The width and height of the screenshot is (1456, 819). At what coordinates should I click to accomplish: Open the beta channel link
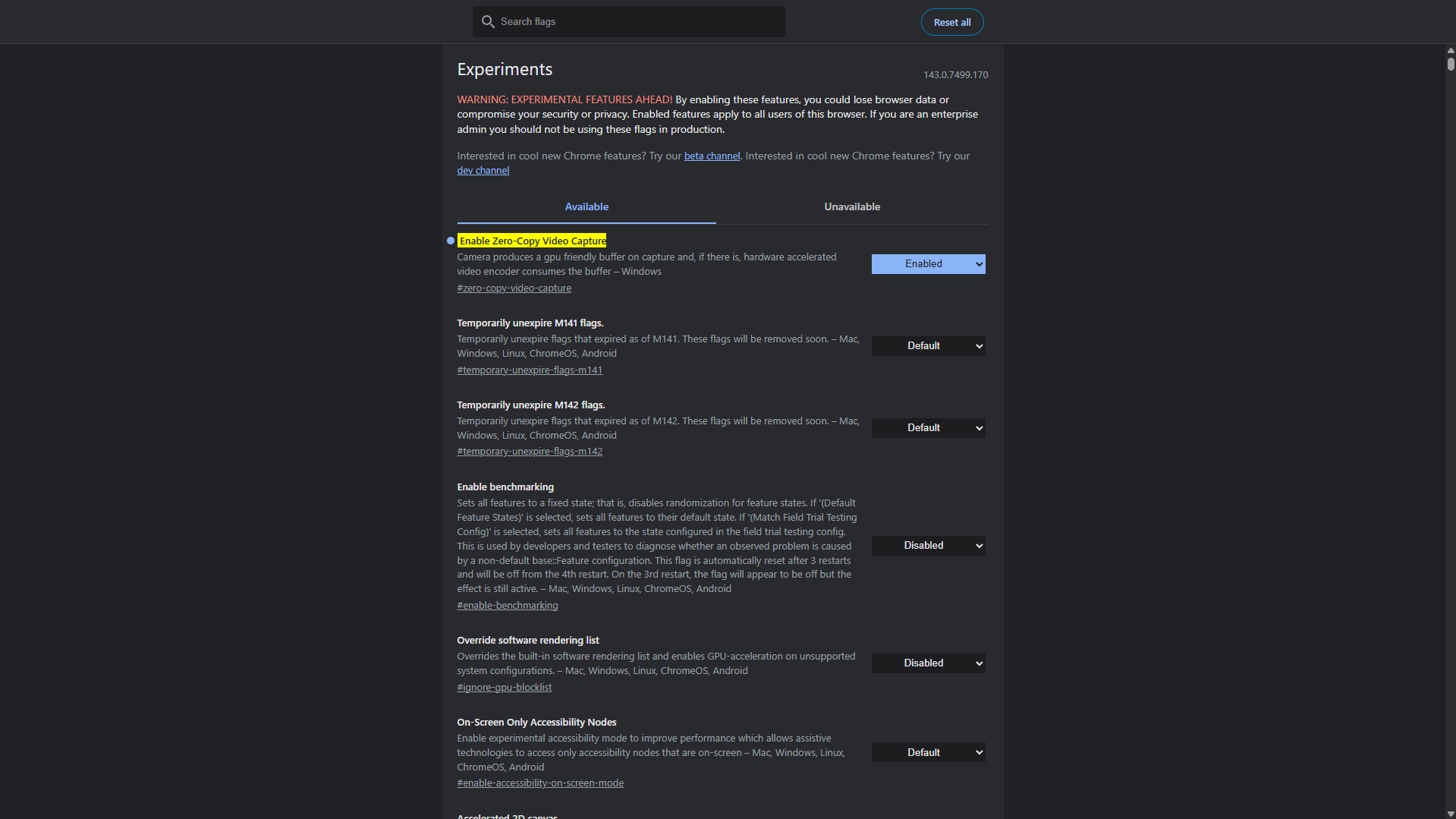[711, 156]
